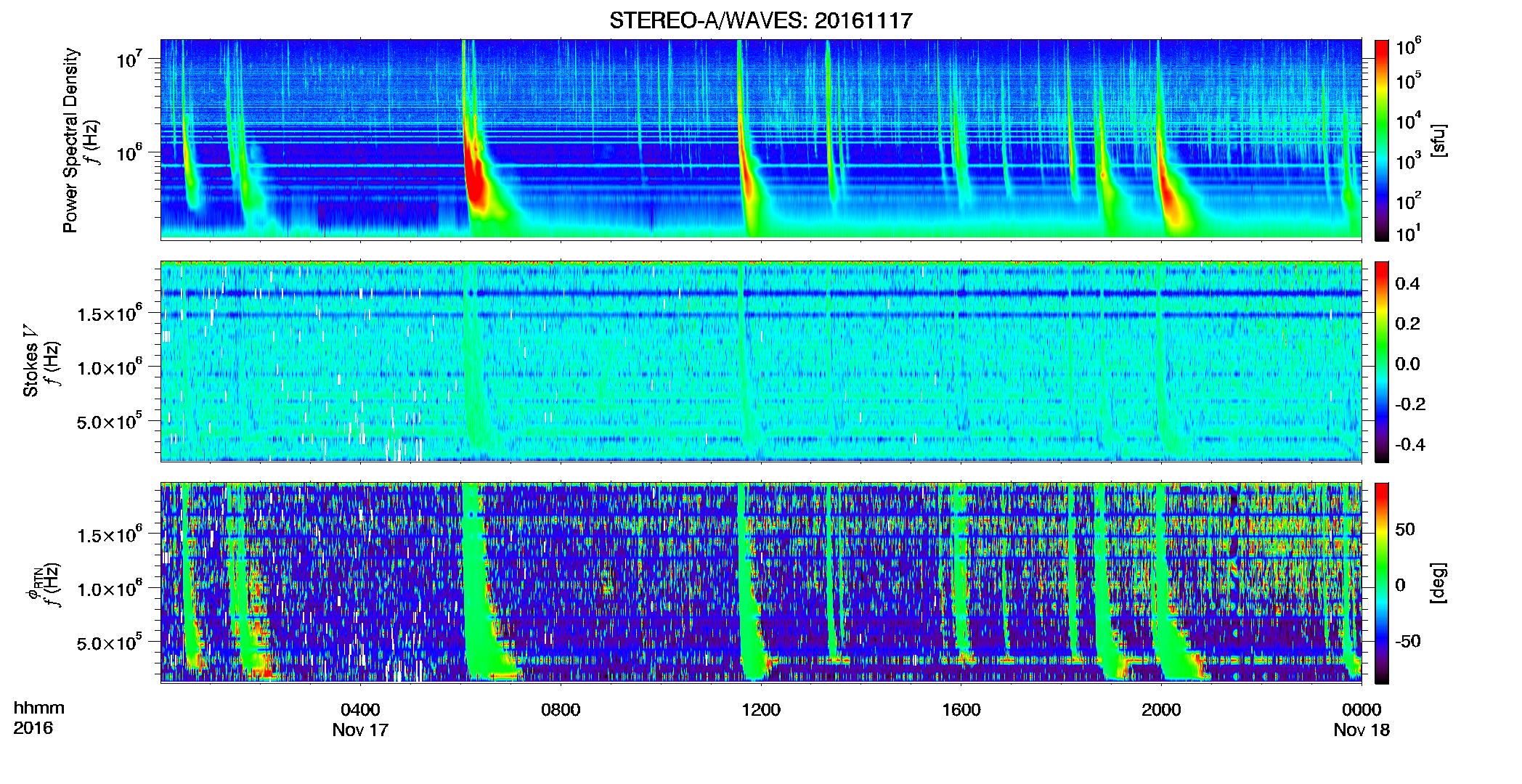This screenshot has height=784, width=1522.
Task: Click the Nov 18 date label
Action: pos(1362,730)
